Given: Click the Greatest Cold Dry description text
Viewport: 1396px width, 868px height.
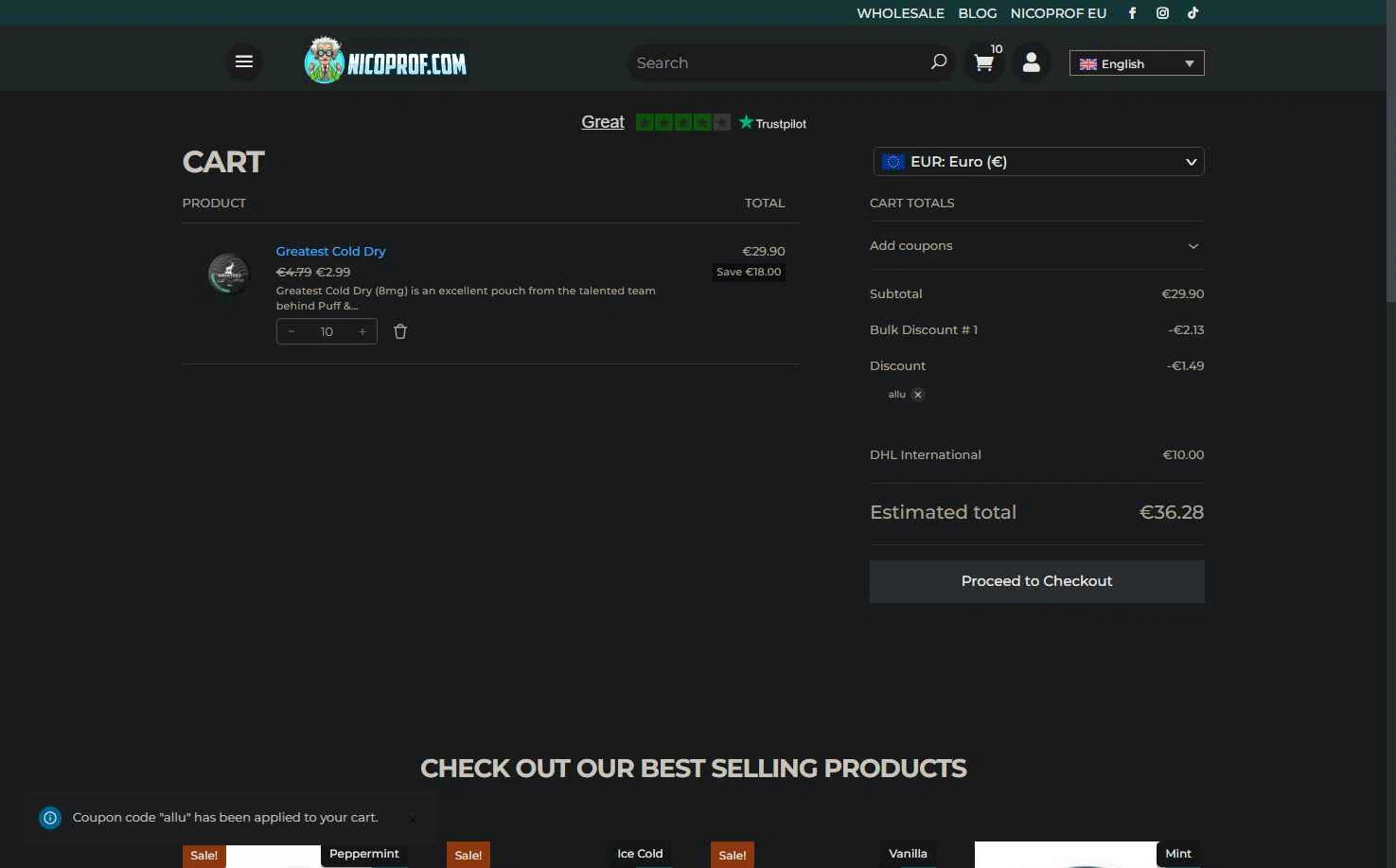Looking at the screenshot, I should click(466, 298).
